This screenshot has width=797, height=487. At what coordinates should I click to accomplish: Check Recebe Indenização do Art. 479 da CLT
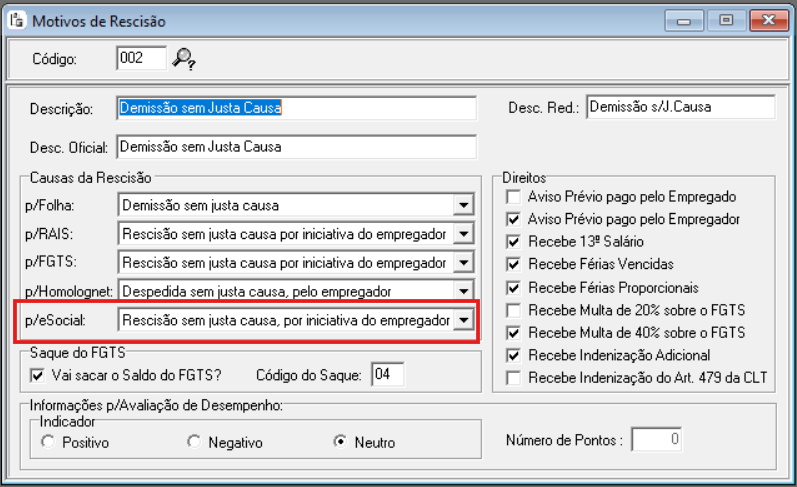(x=514, y=377)
